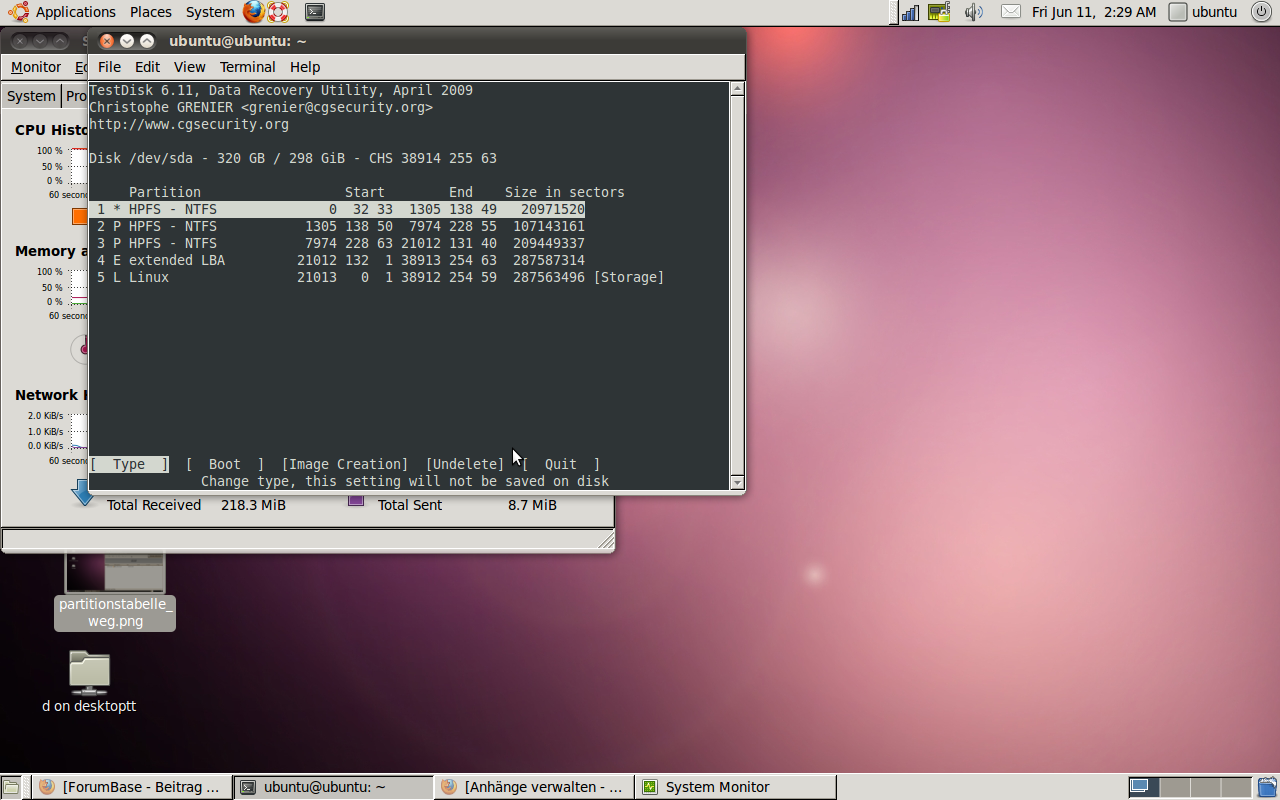Select first workspace in workspace switcher
This screenshot has height=800, width=1280.
click(x=1144, y=787)
